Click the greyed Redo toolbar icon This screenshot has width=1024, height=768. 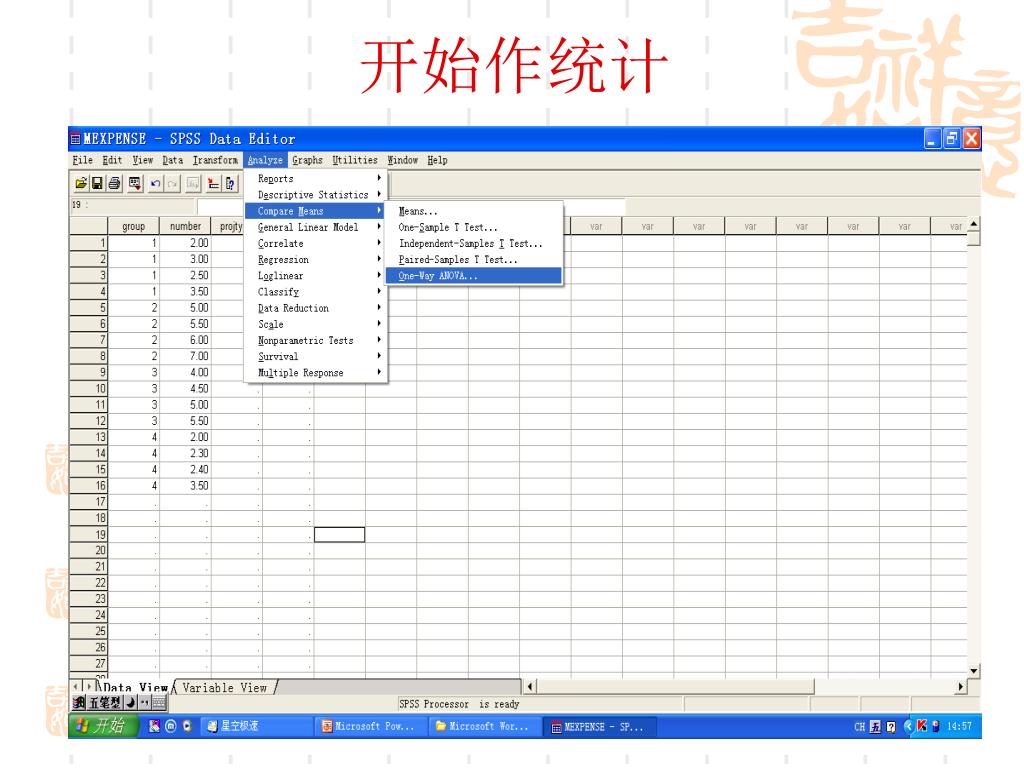[x=172, y=184]
